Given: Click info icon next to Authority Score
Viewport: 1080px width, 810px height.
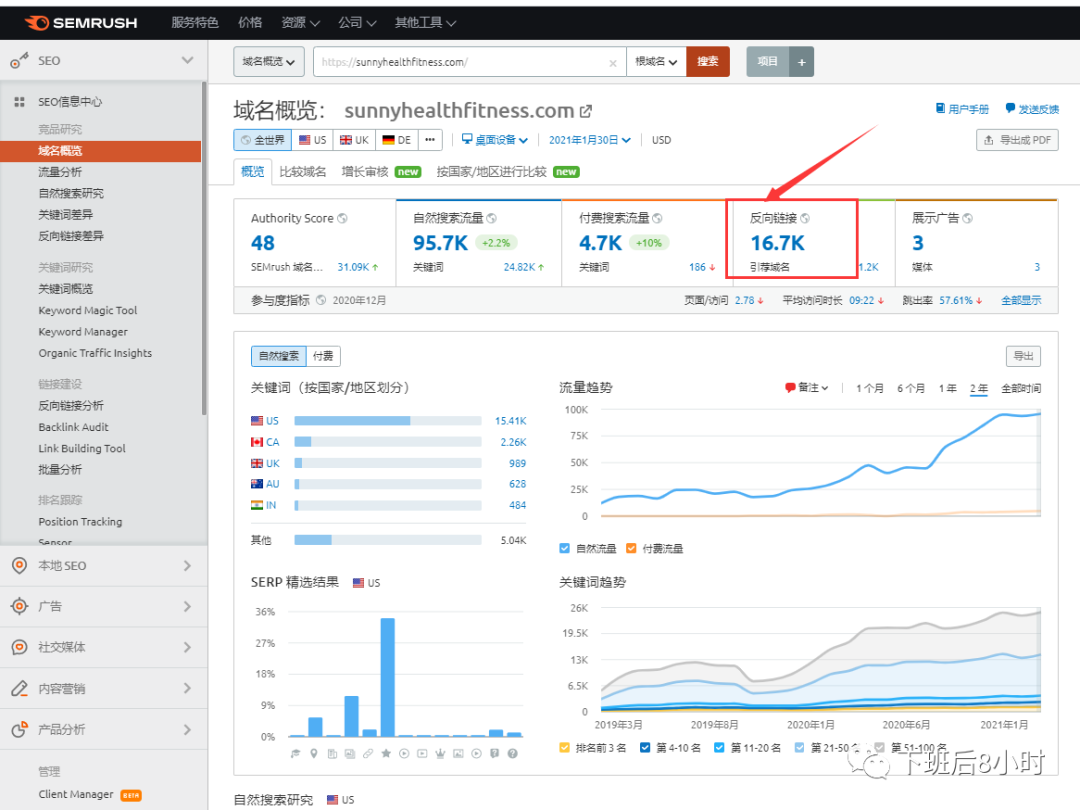Looking at the screenshot, I should pyautogui.click(x=342, y=218).
